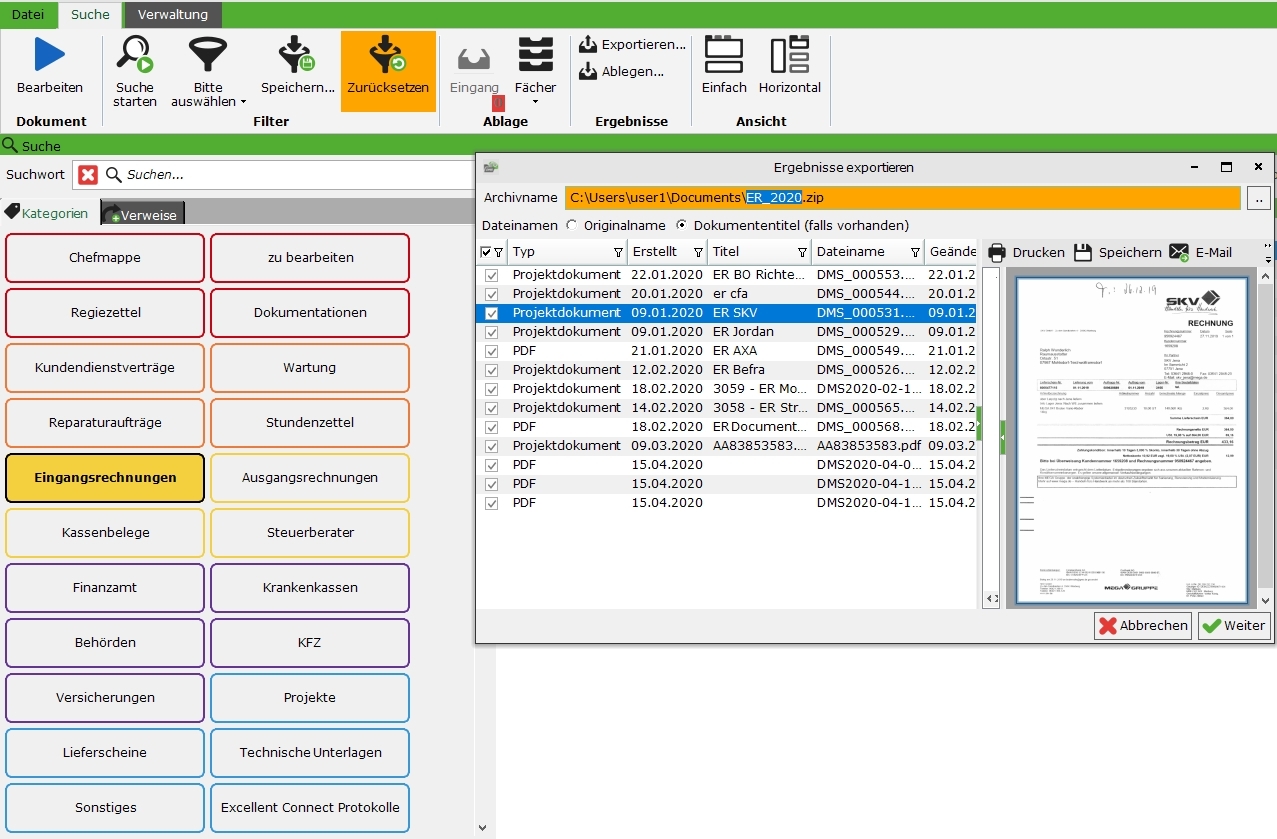Open the Fächer dropdown arrow
1277x839 pixels.
point(535,102)
